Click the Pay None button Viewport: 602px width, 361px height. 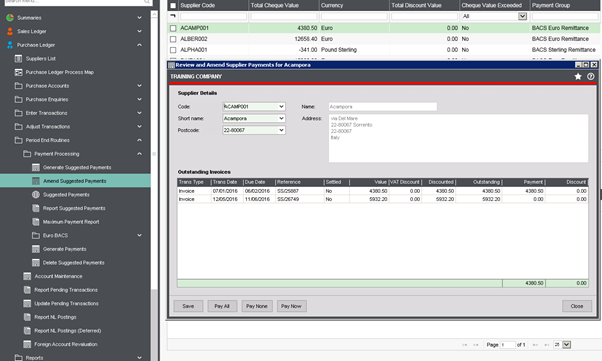click(256, 306)
